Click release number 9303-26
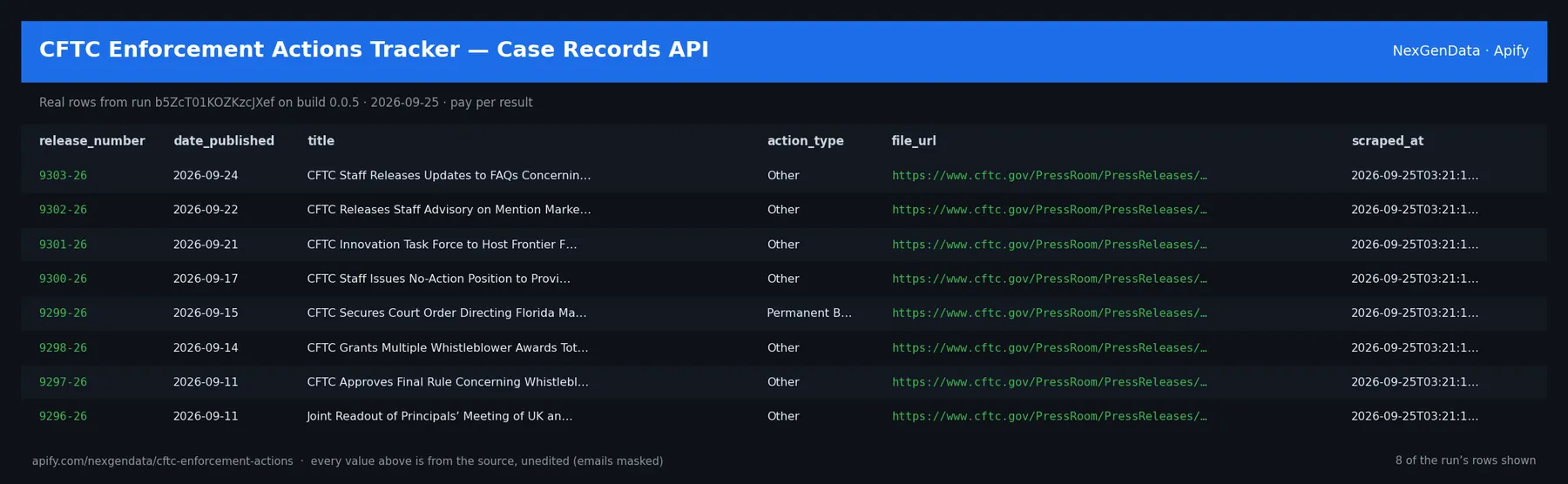Viewport: 1568px width, 484px height. click(x=63, y=176)
